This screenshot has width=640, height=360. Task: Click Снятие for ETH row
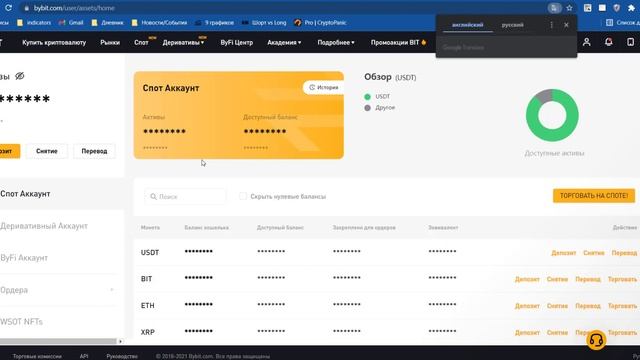558,306
